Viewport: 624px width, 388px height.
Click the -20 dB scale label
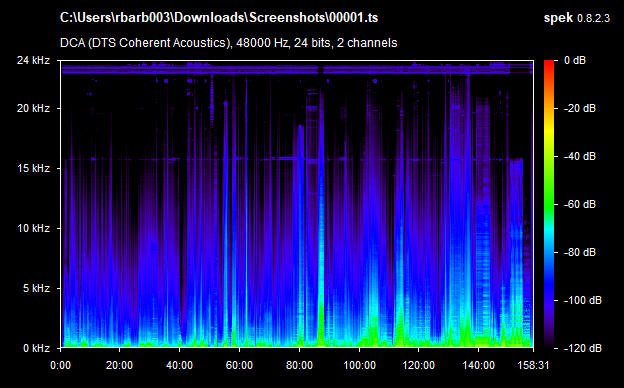point(580,108)
